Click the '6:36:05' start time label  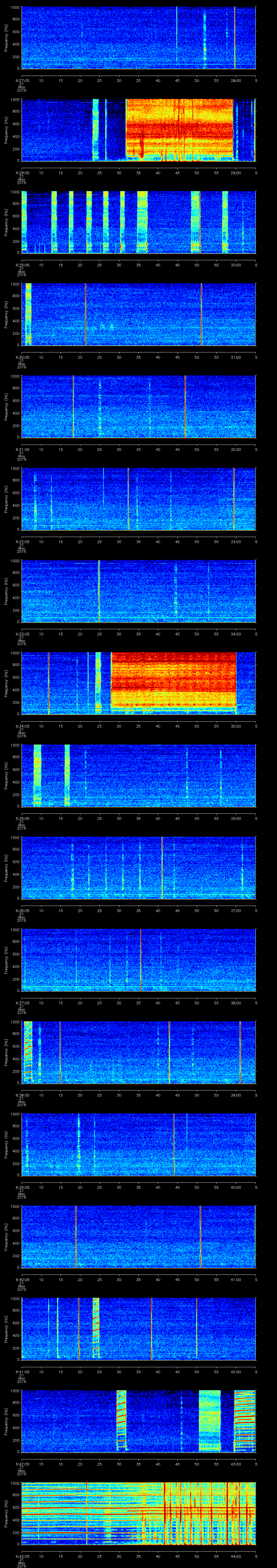pos(22,910)
